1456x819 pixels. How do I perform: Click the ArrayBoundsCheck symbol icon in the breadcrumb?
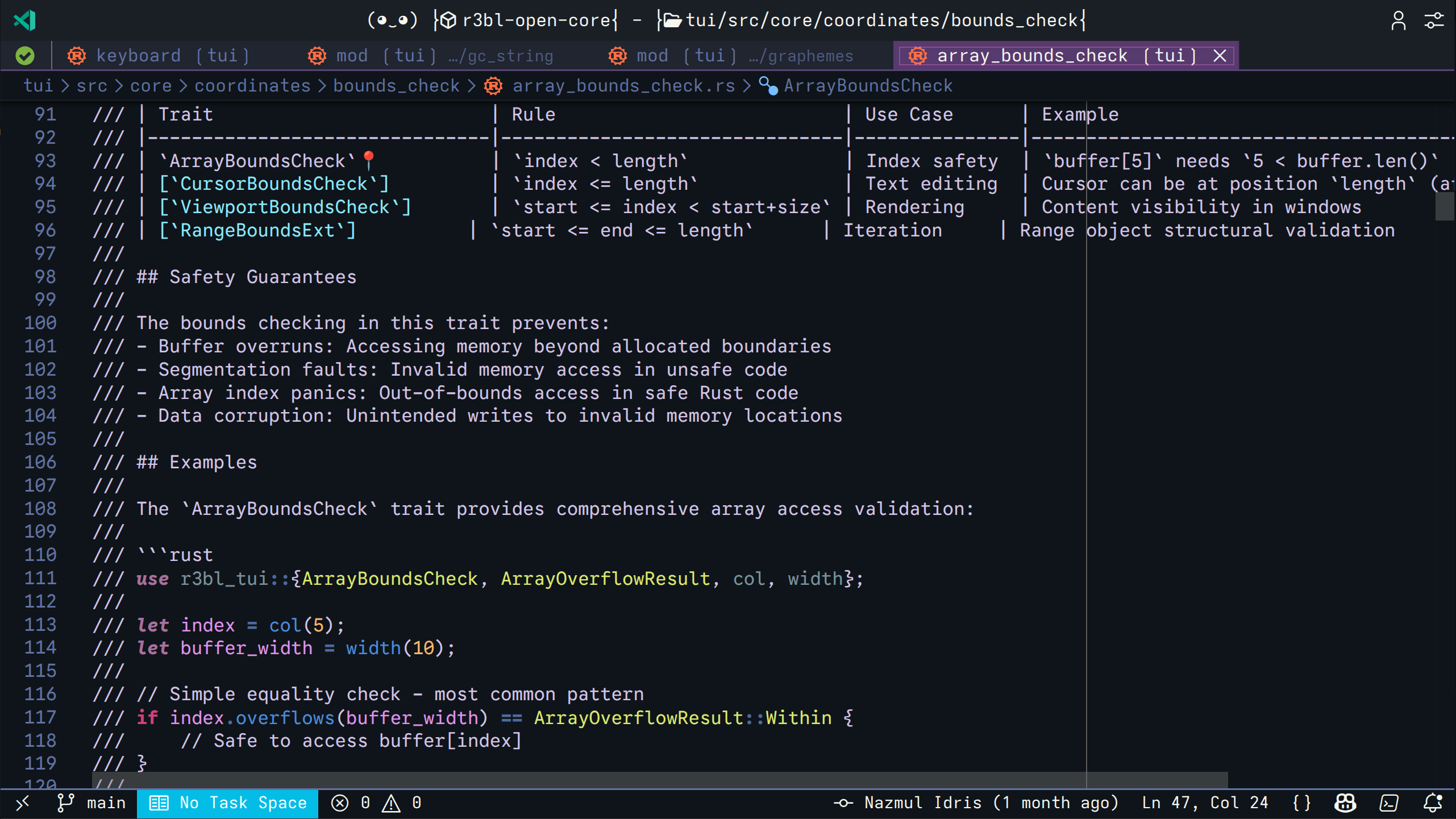pos(768,86)
